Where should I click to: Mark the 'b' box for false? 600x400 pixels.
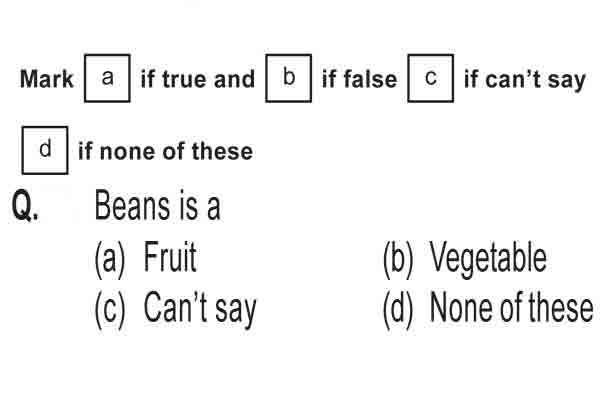pyautogui.click(x=289, y=78)
